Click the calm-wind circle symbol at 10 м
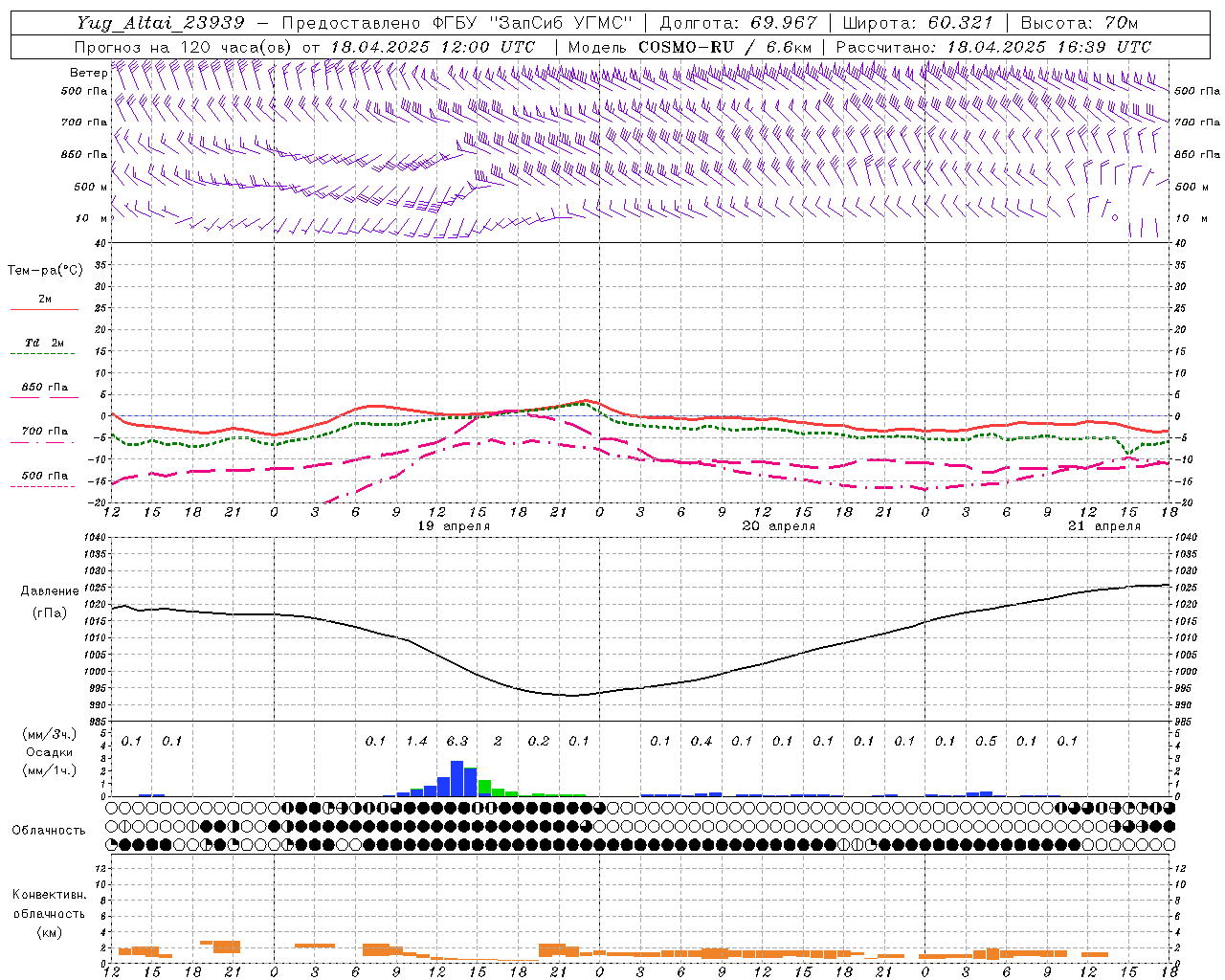Image resolution: width=1225 pixels, height=980 pixels. point(1115,217)
